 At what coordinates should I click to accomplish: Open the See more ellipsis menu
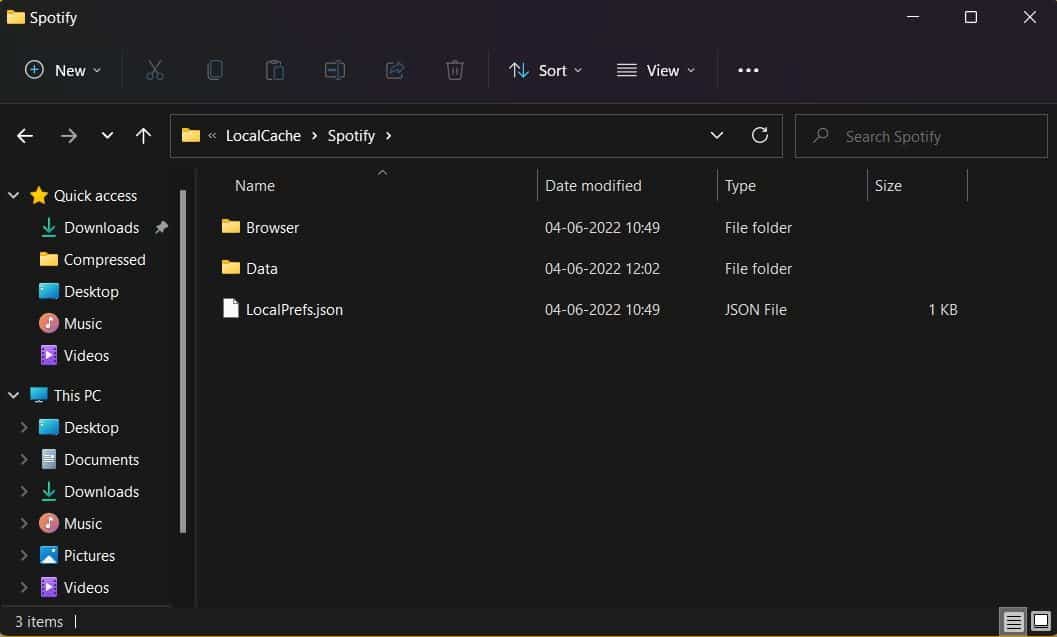(748, 70)
